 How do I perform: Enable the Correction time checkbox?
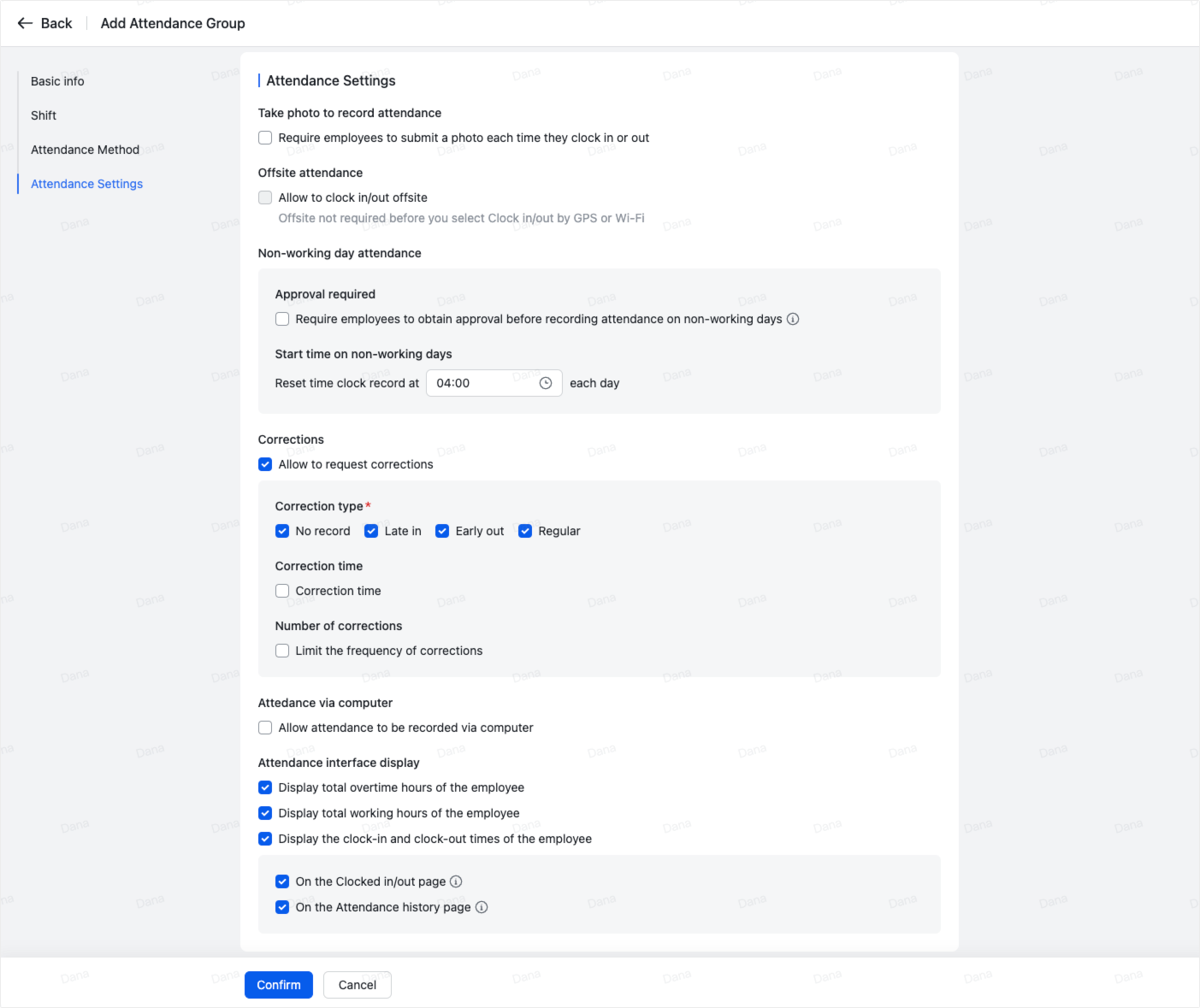tap(282, 590)
